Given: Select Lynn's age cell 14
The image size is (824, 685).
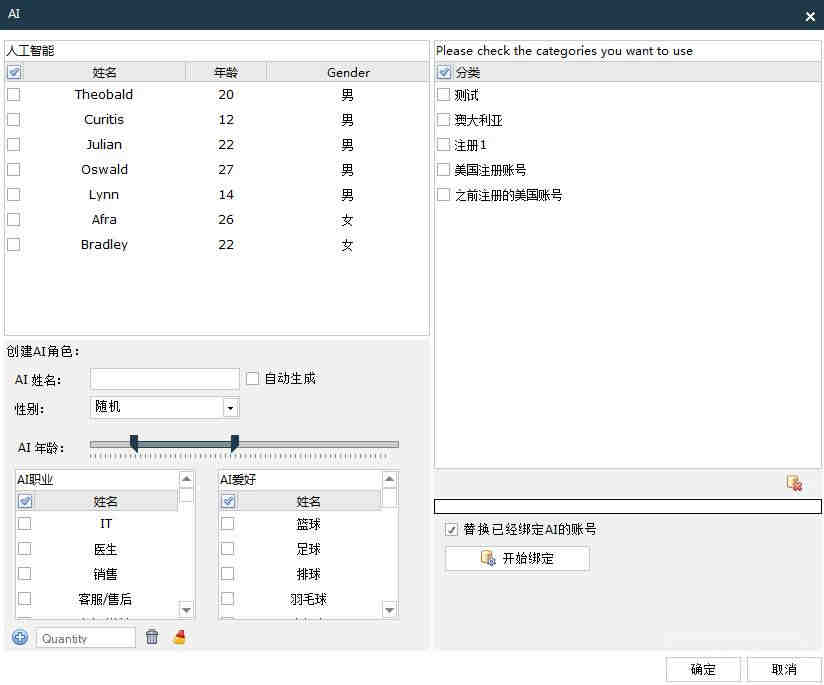Looking at the screenshot, I should (226, 195).
